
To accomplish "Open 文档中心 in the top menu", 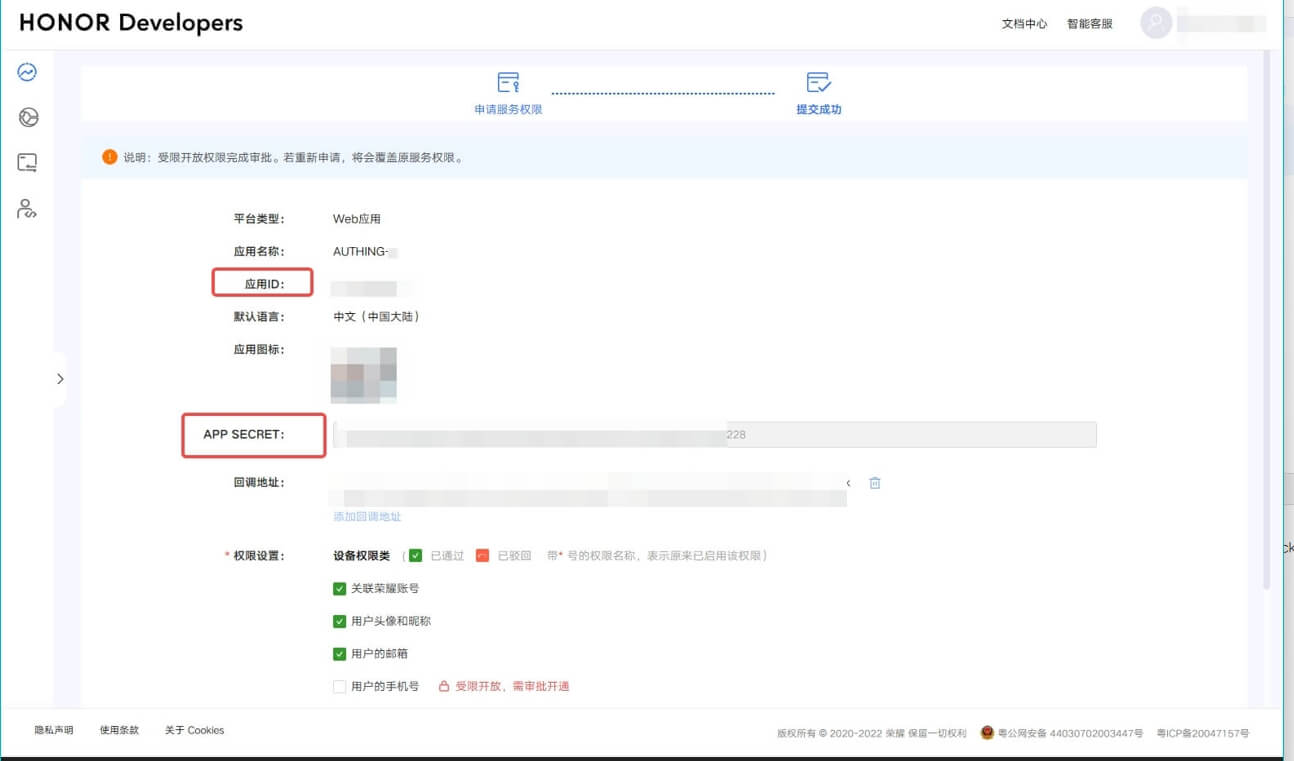I will (x=1024, y=24).
